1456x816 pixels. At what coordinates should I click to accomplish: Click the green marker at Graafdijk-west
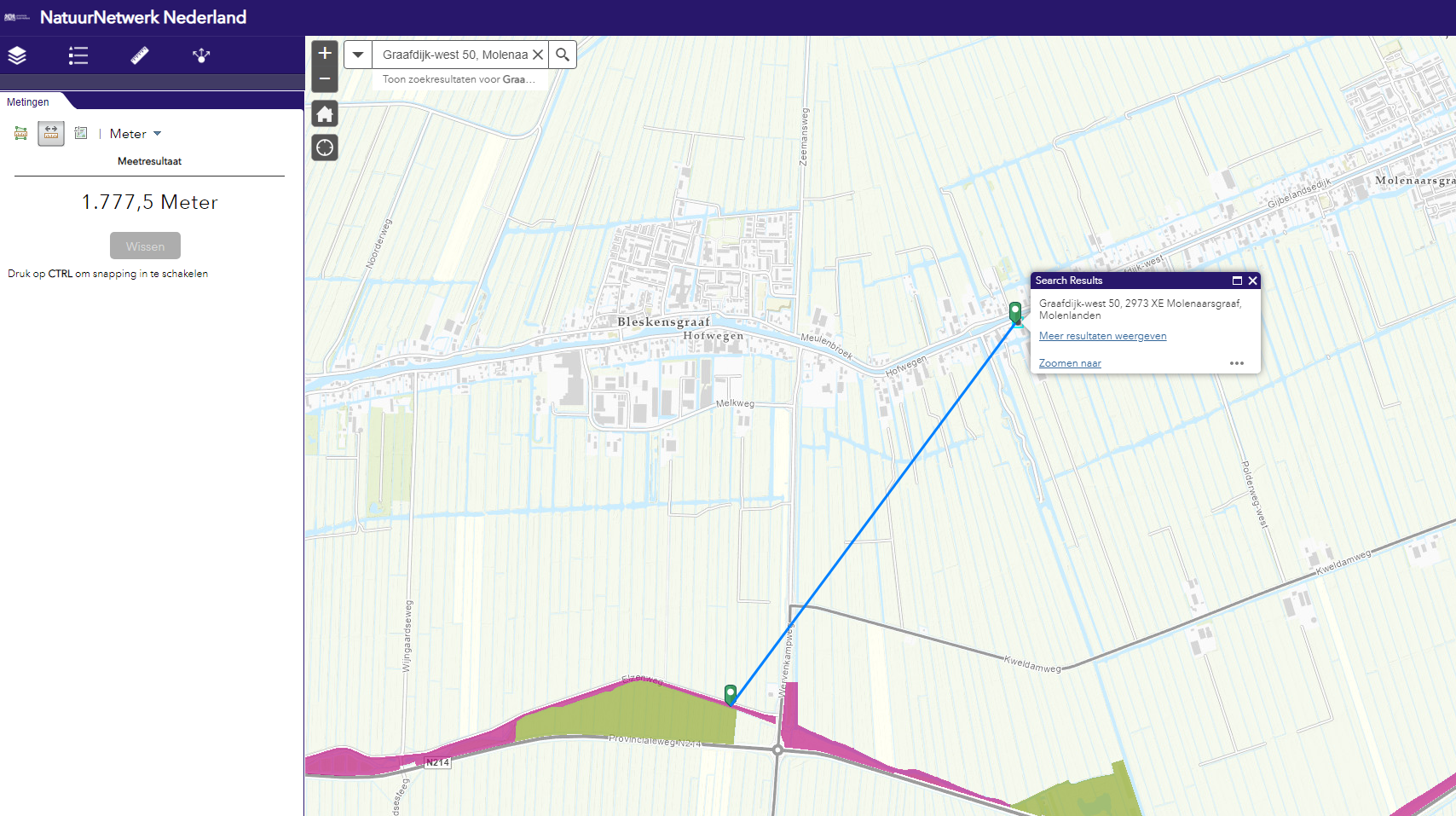(1015, 312)
